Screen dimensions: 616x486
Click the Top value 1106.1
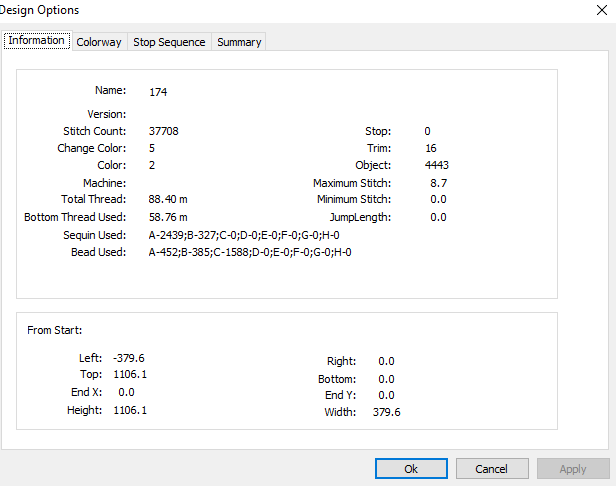click(x=130, y=374)
